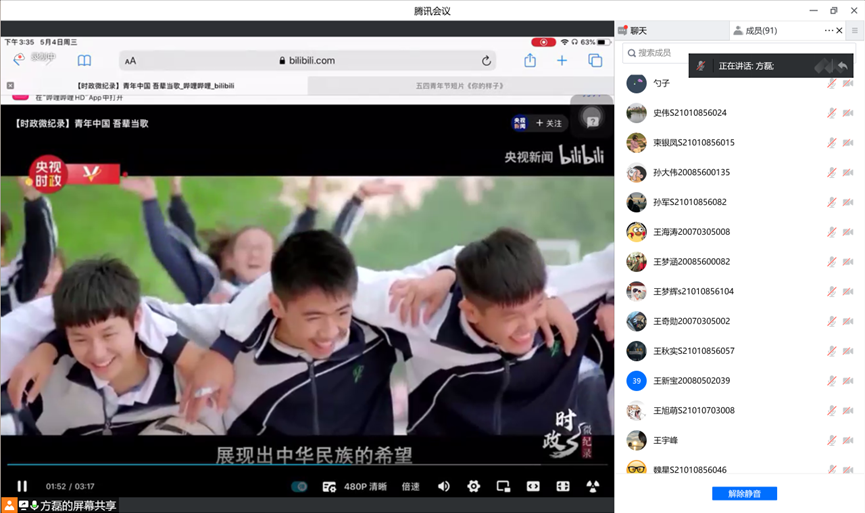Image resolution: width=865 pixels, height=513 pixels.
Task: Click the reply arrow icon in speaking bar
Action: click(x=842, y=66)
